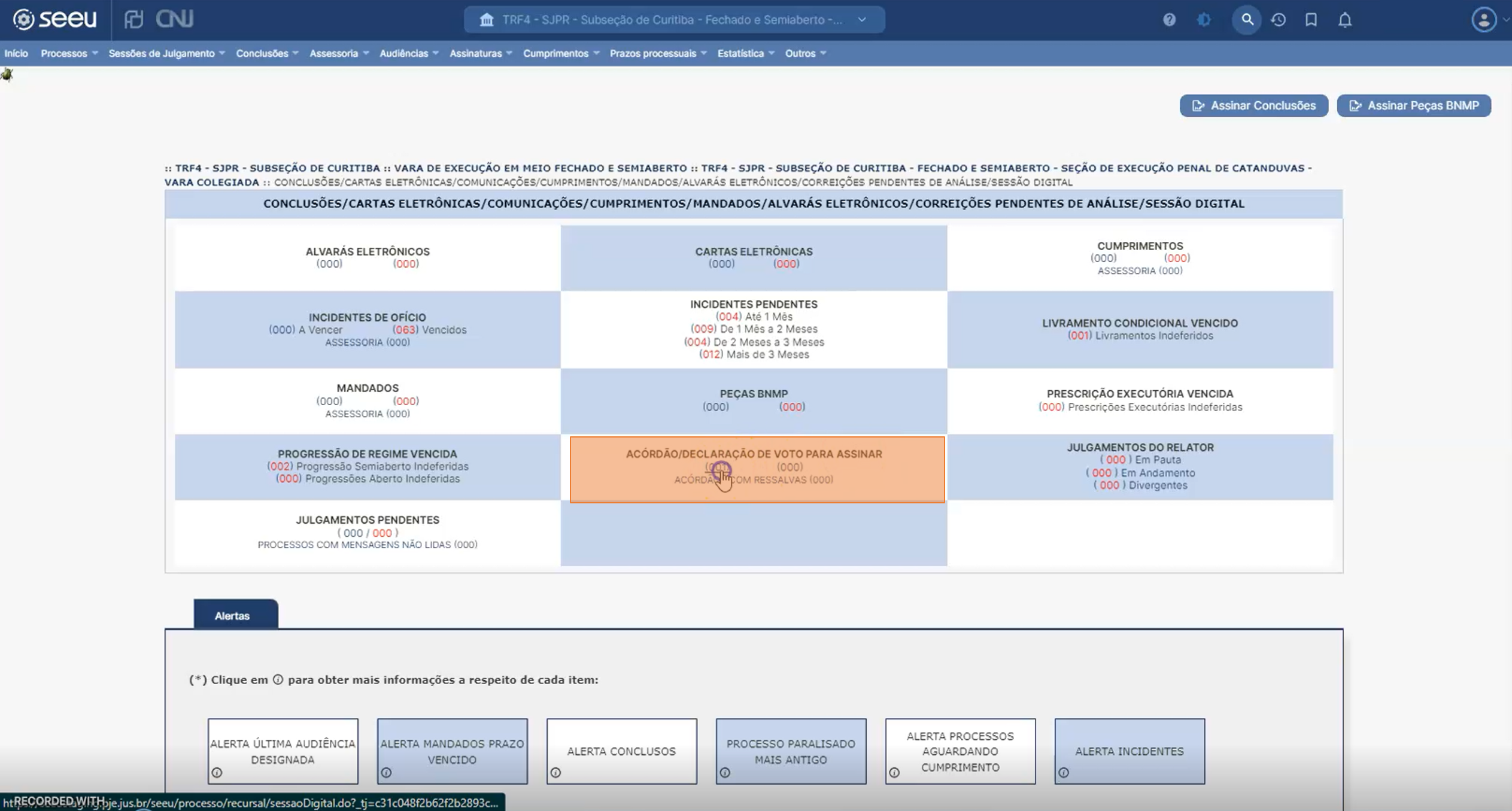Click (004) De 2 Meses a 3 Meses

pos(754,342)
